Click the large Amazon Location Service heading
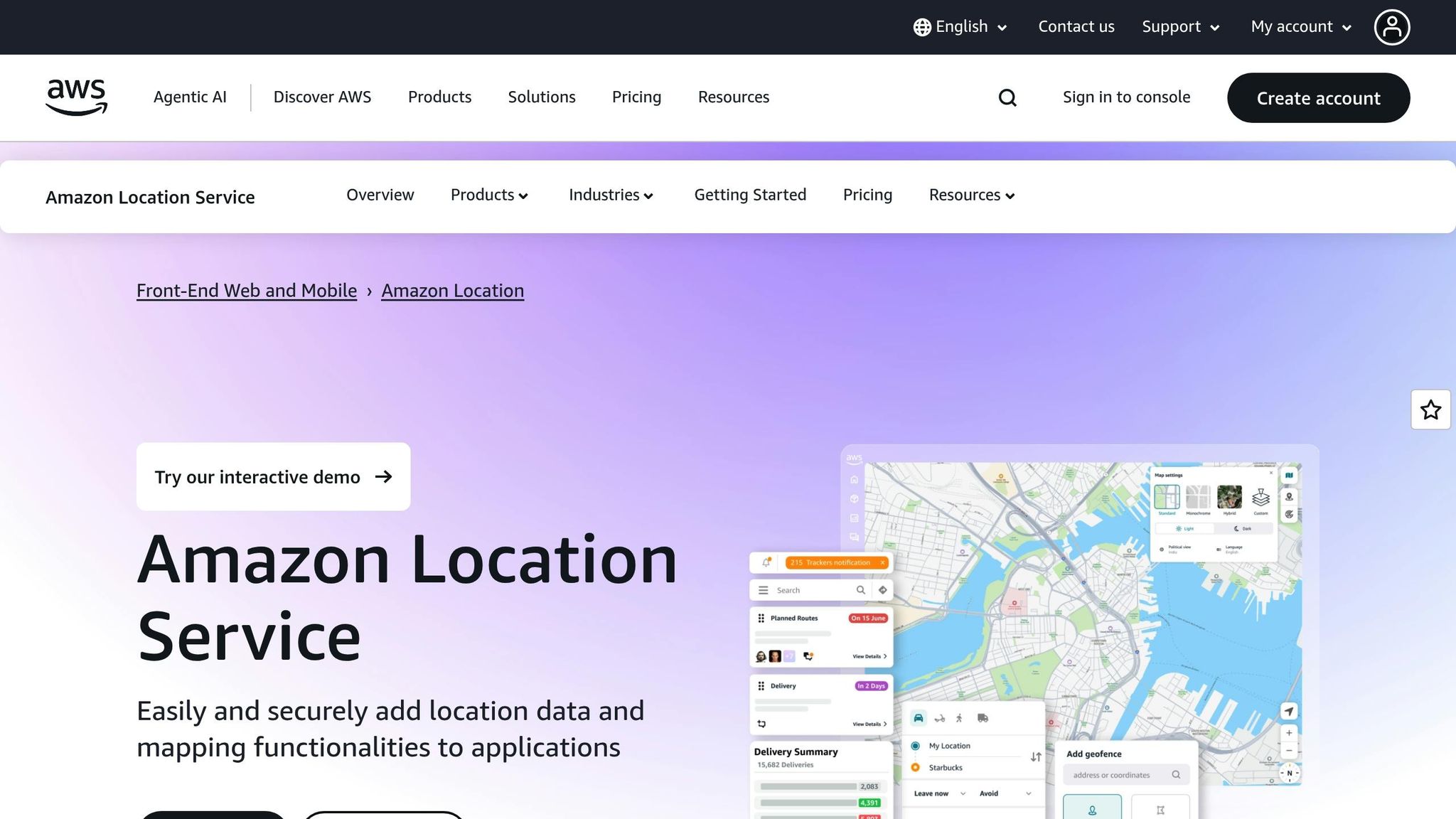 [x=407, y=598]
